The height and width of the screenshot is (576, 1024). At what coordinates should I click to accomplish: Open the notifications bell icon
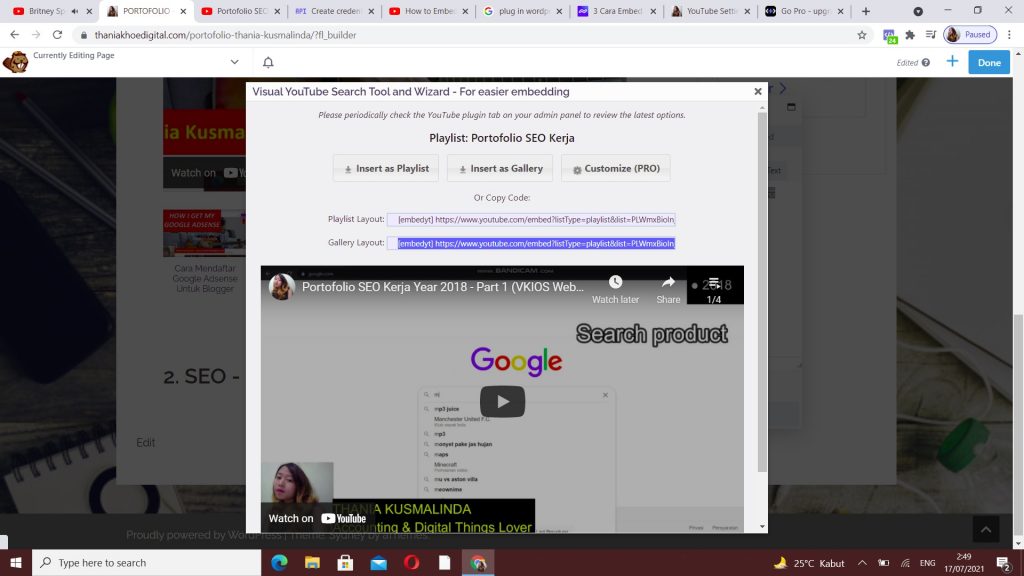point(267,62)
